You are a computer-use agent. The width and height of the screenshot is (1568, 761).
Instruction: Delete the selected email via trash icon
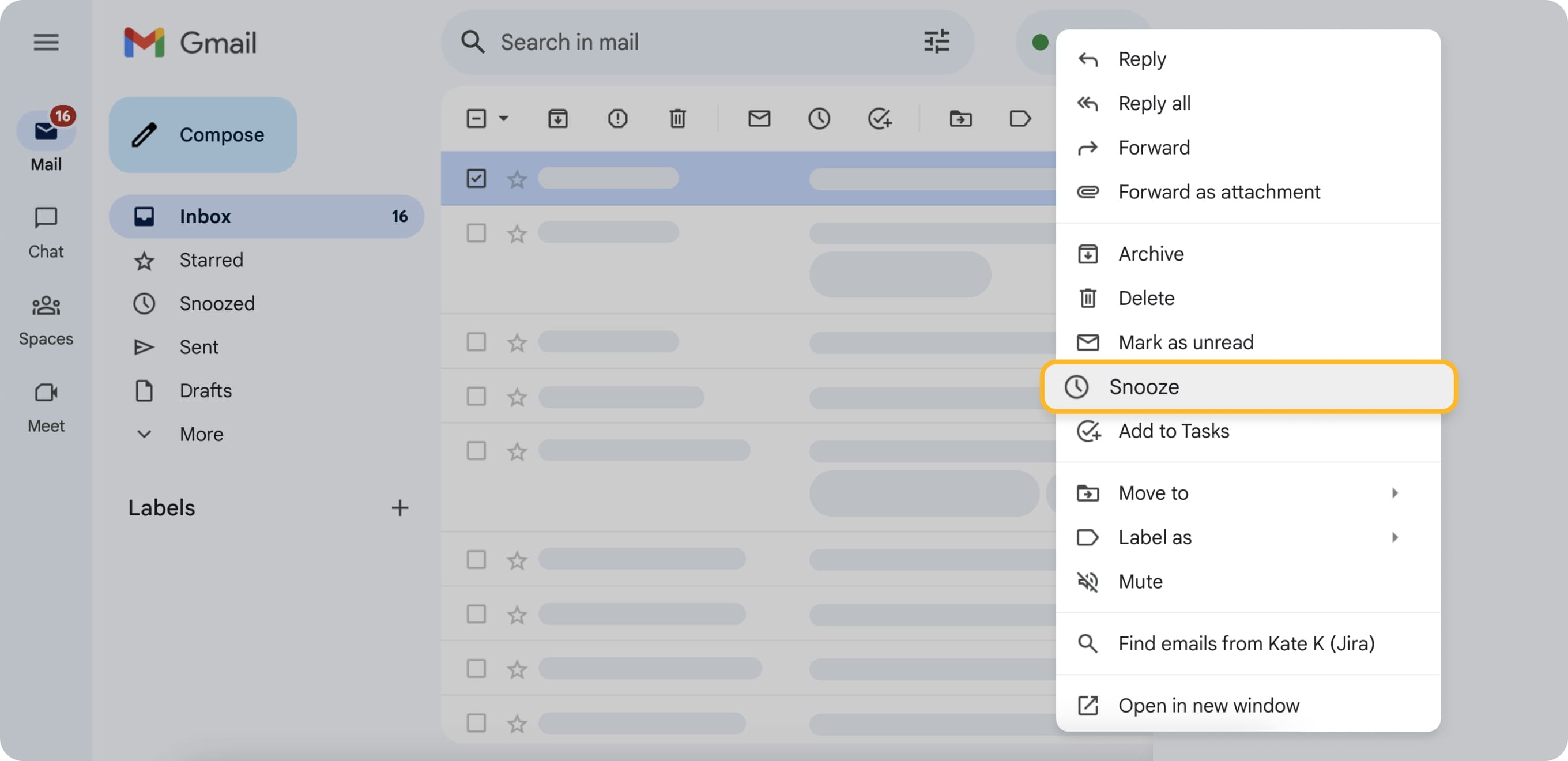tap(676, 119)
